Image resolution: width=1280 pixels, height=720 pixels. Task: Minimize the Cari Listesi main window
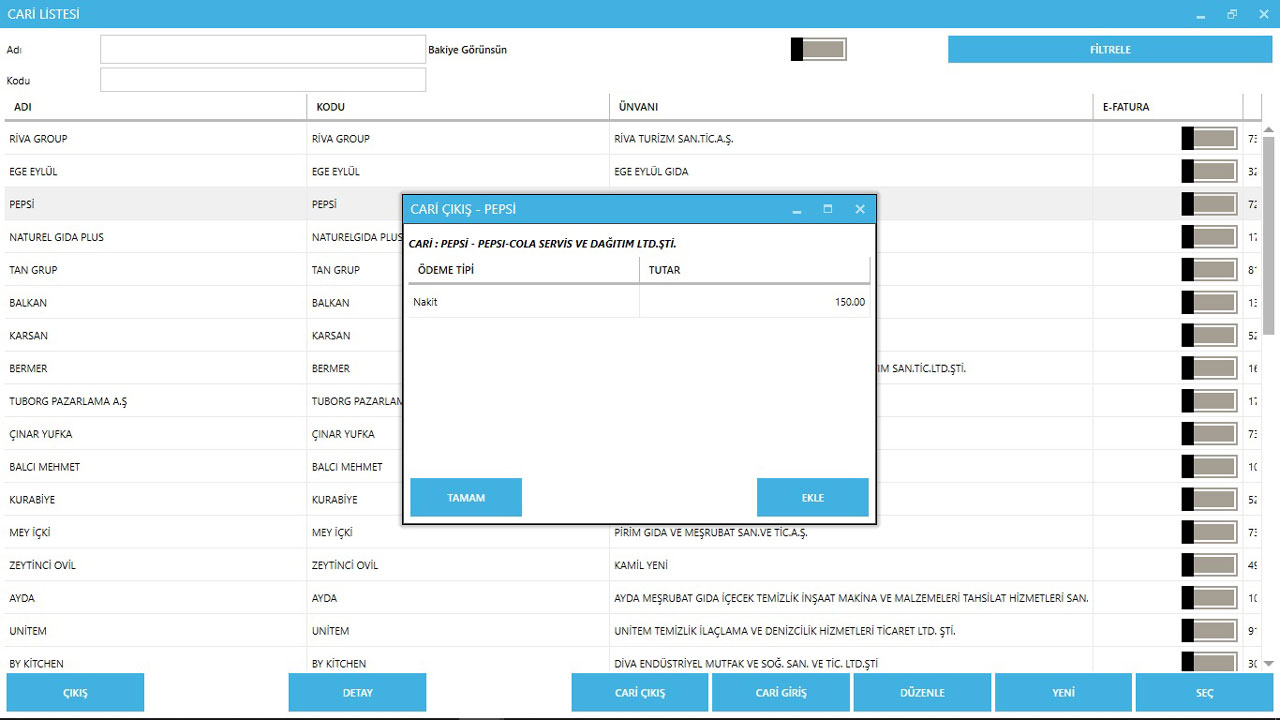(x=1200, y=14)
